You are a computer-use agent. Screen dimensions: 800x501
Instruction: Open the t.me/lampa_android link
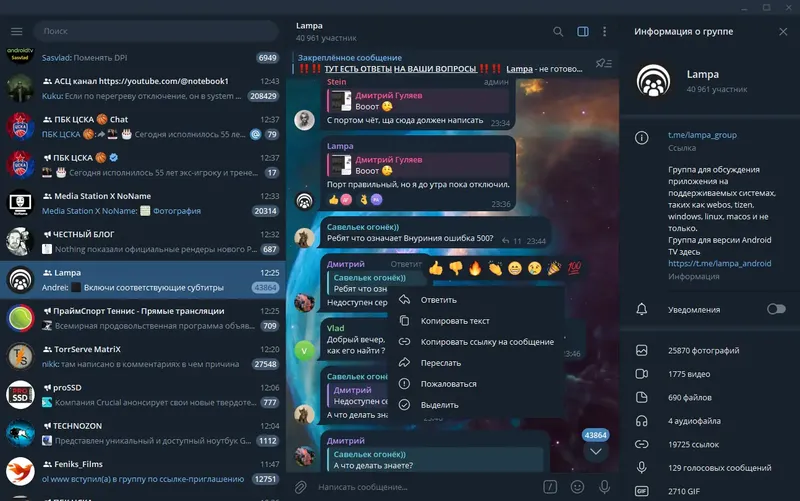pyautogui.click(x=719, y=264)
